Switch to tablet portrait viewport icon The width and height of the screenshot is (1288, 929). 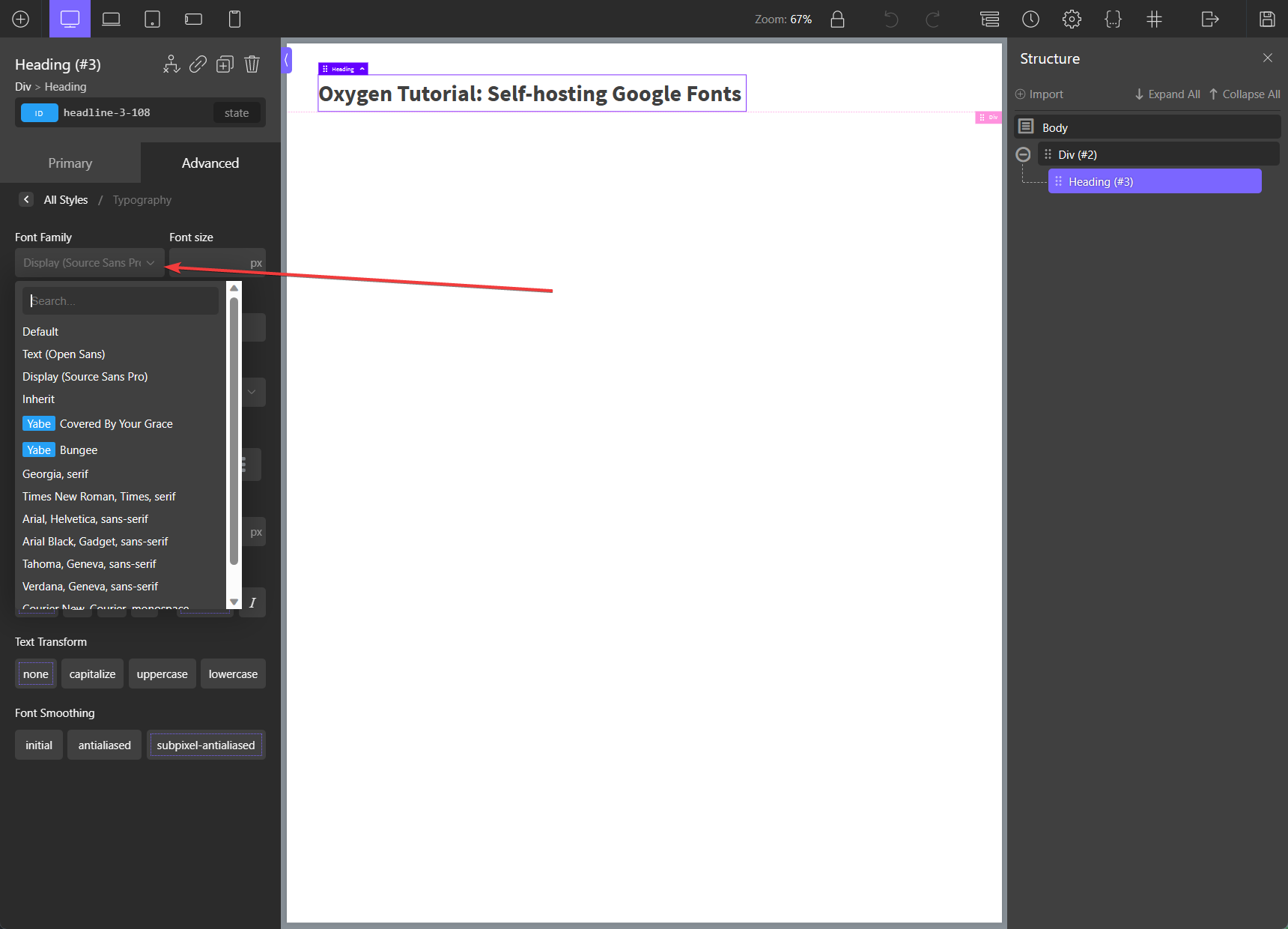(x=152, y=19)
